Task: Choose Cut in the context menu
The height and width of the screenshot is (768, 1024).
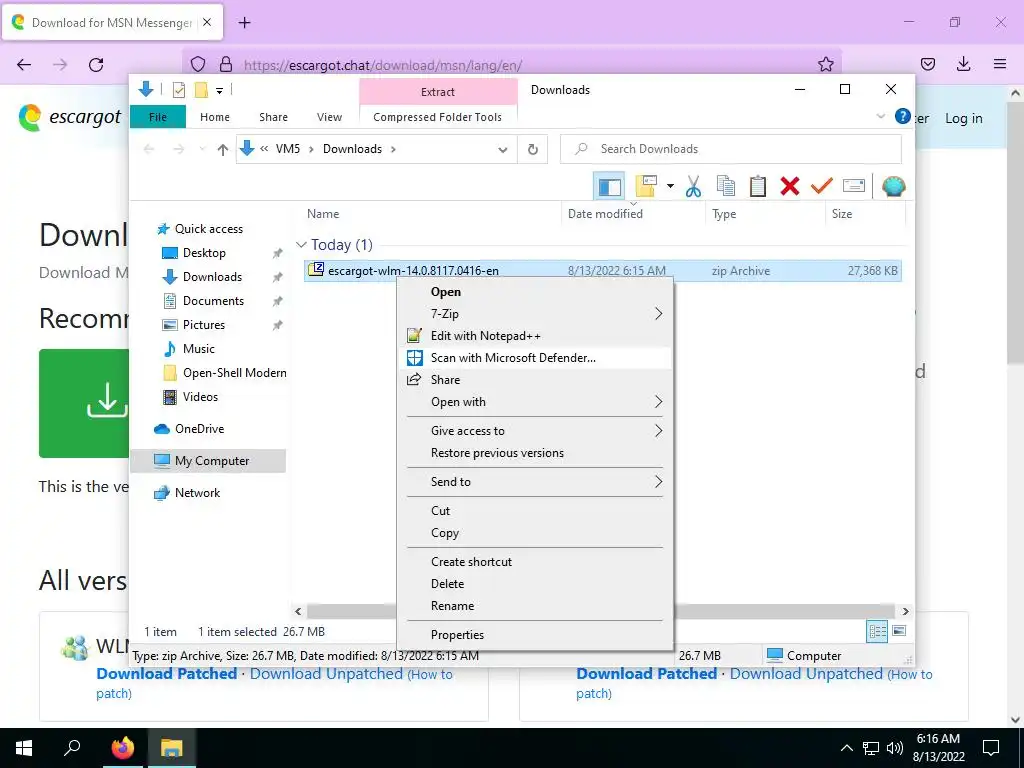Action: click(535, 511)
